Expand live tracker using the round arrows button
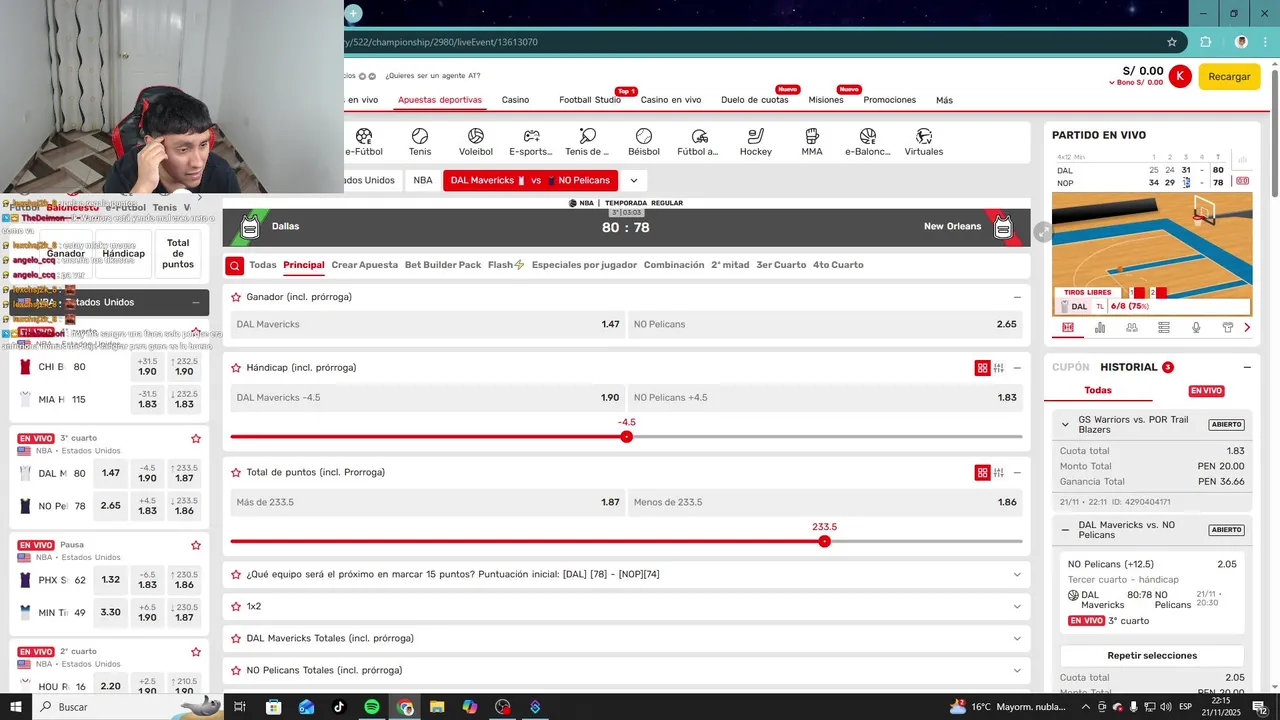Screen dimensions: 1280x720 (x=1042, y=232)
